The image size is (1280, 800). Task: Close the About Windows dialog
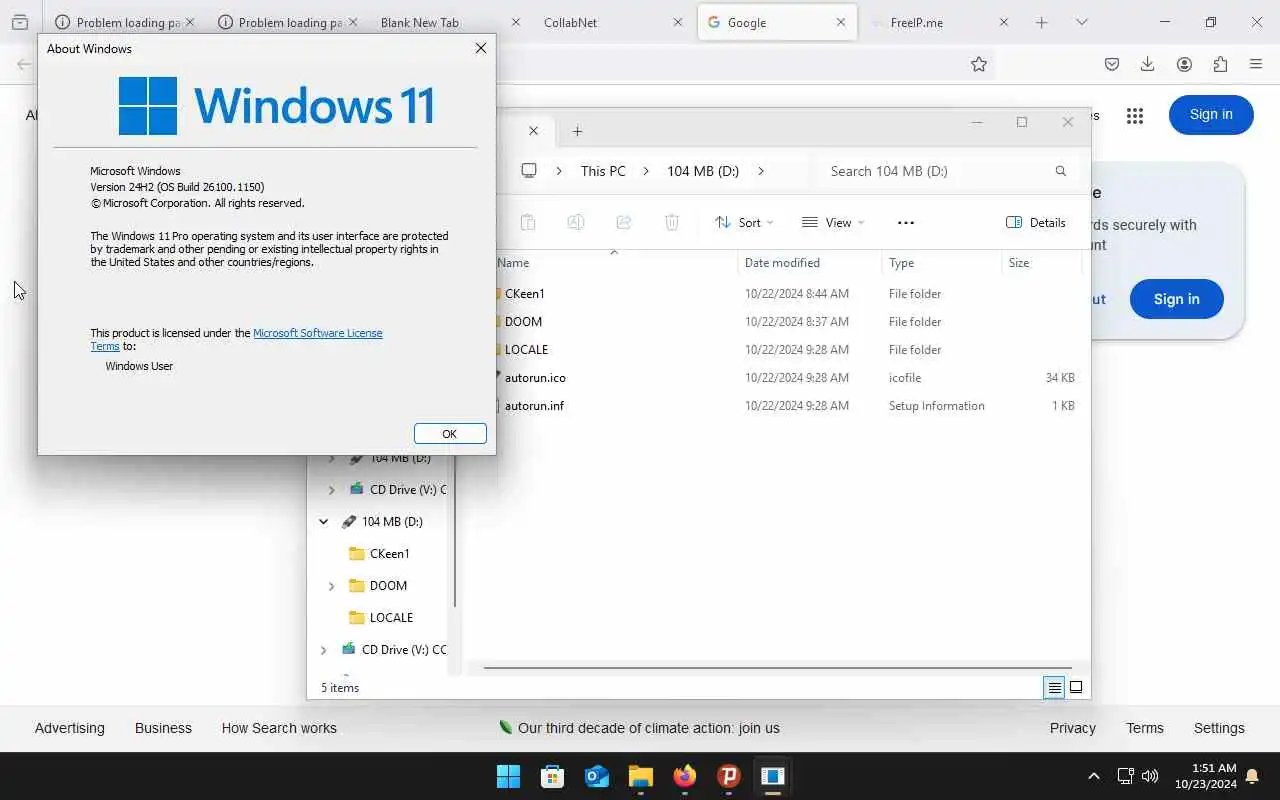click(480, 48)
